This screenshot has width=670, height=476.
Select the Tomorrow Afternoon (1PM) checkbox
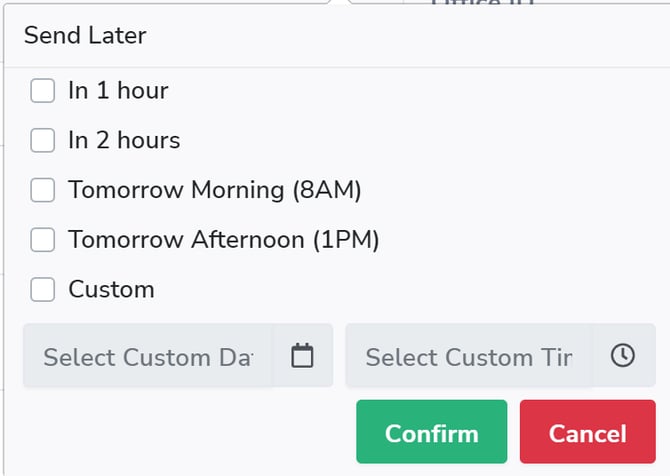point(42,240)
